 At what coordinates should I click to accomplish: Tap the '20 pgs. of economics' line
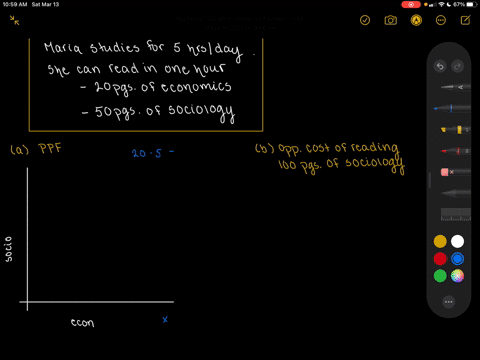pyautogui.click(x=156, y=88)
